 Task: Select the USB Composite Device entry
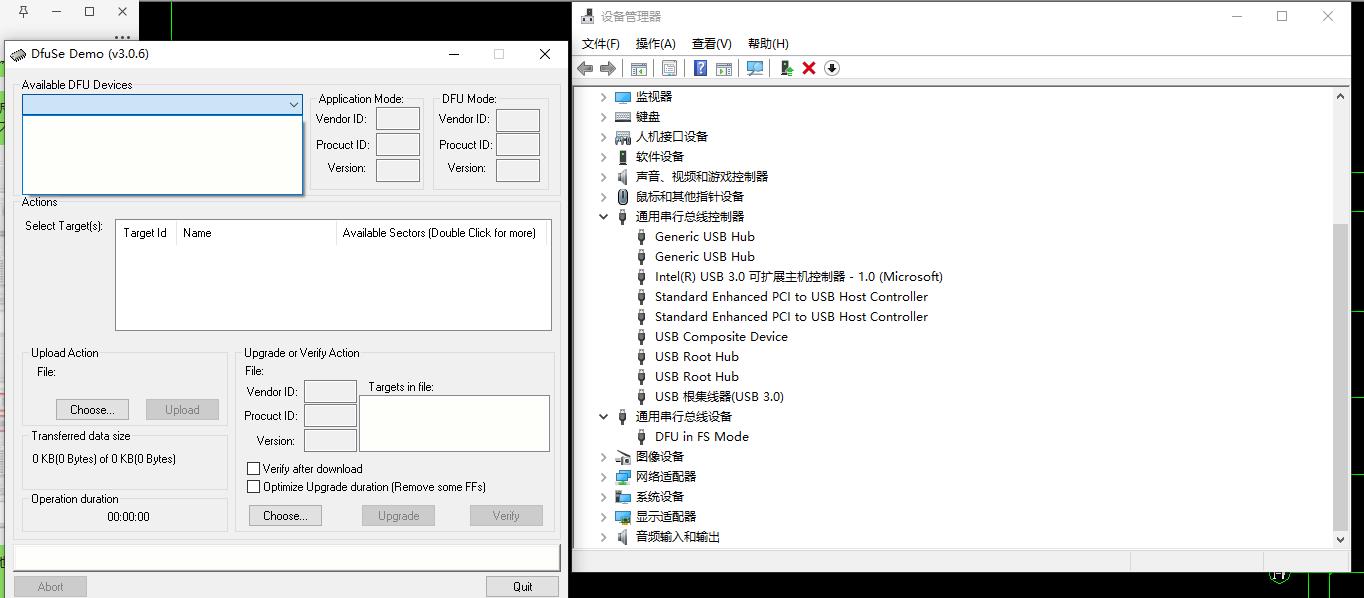pyautogui.click(x=721, y=336)
